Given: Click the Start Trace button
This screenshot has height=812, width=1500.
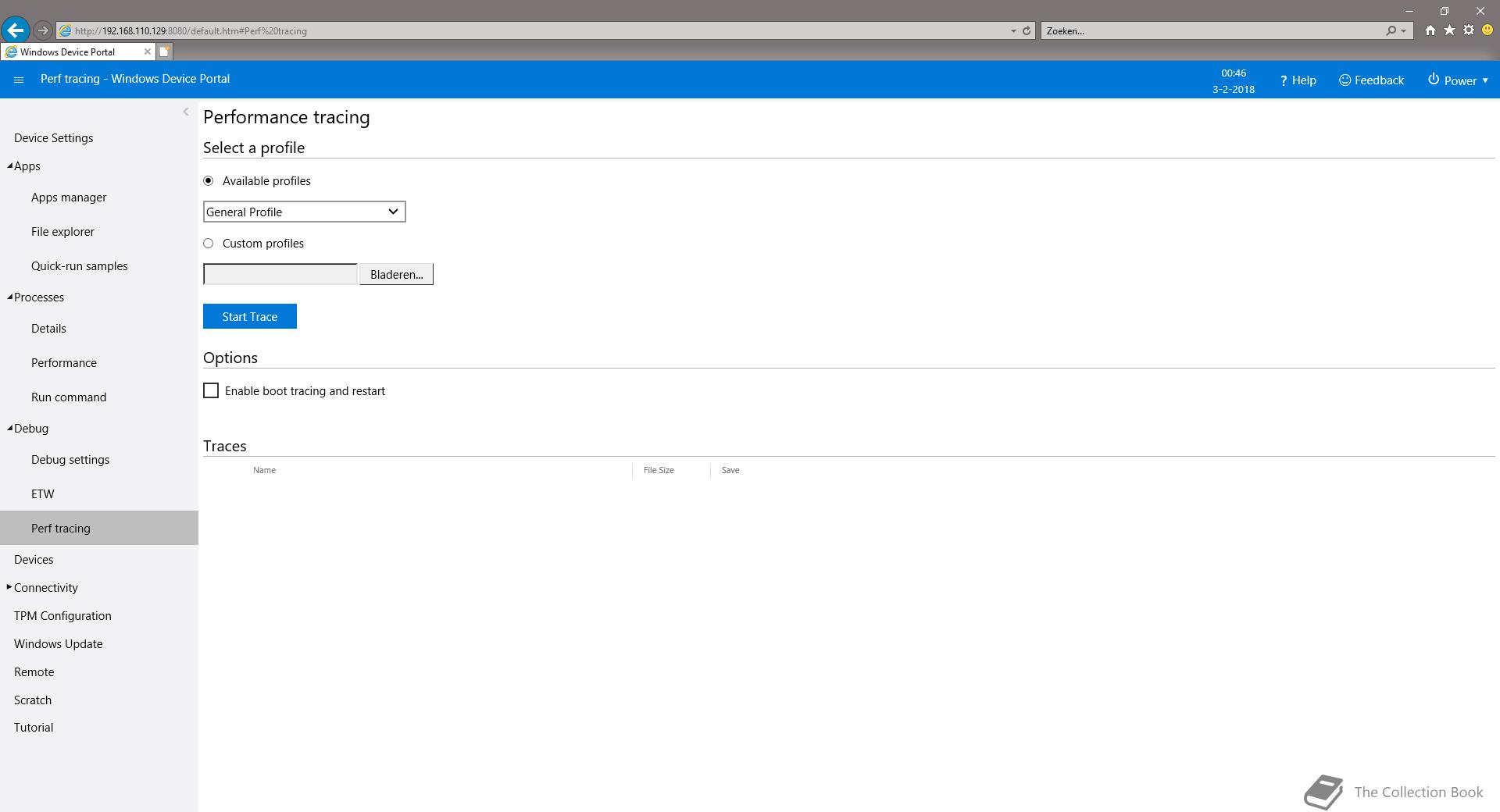Looking at the screenshot, I should (x=250, y=316).
